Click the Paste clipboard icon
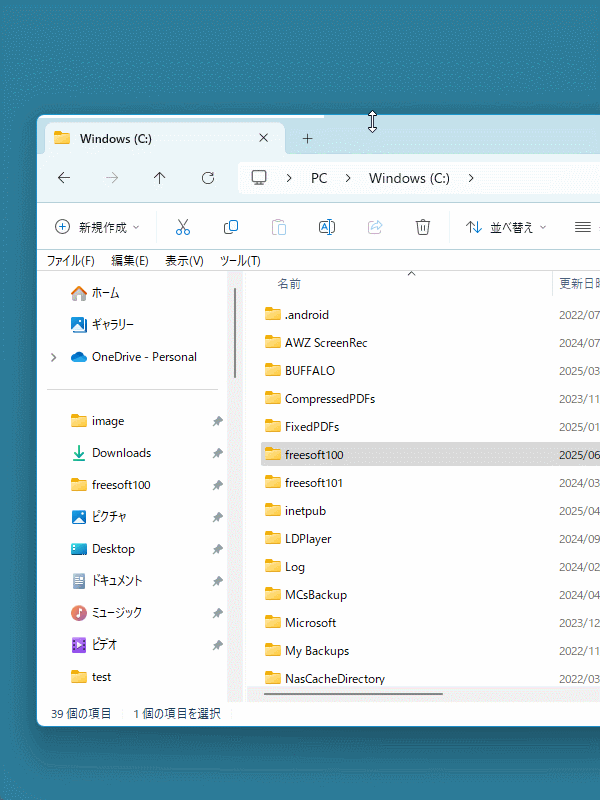The height and width of the screenshot is (800, 600). pos(279,227)
